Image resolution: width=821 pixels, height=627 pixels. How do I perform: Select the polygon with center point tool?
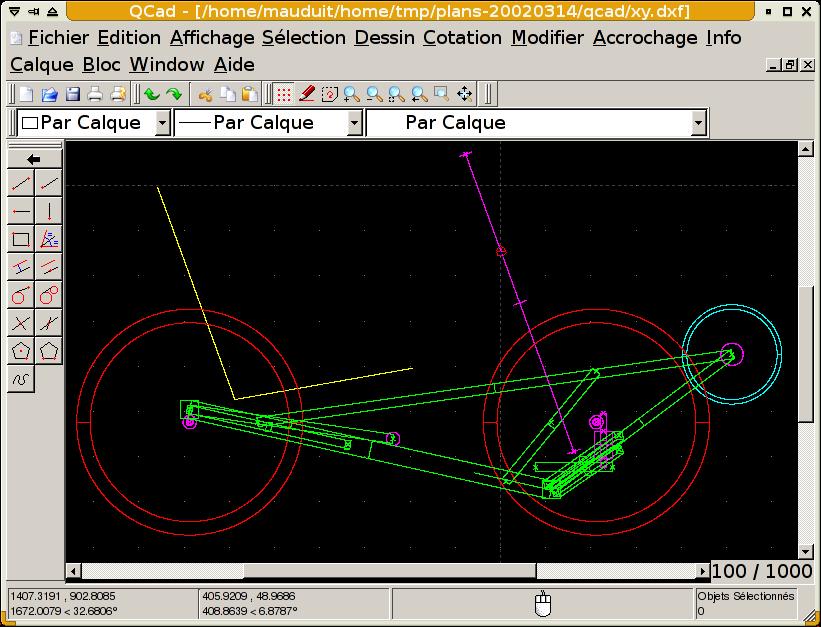click(21, 351)
